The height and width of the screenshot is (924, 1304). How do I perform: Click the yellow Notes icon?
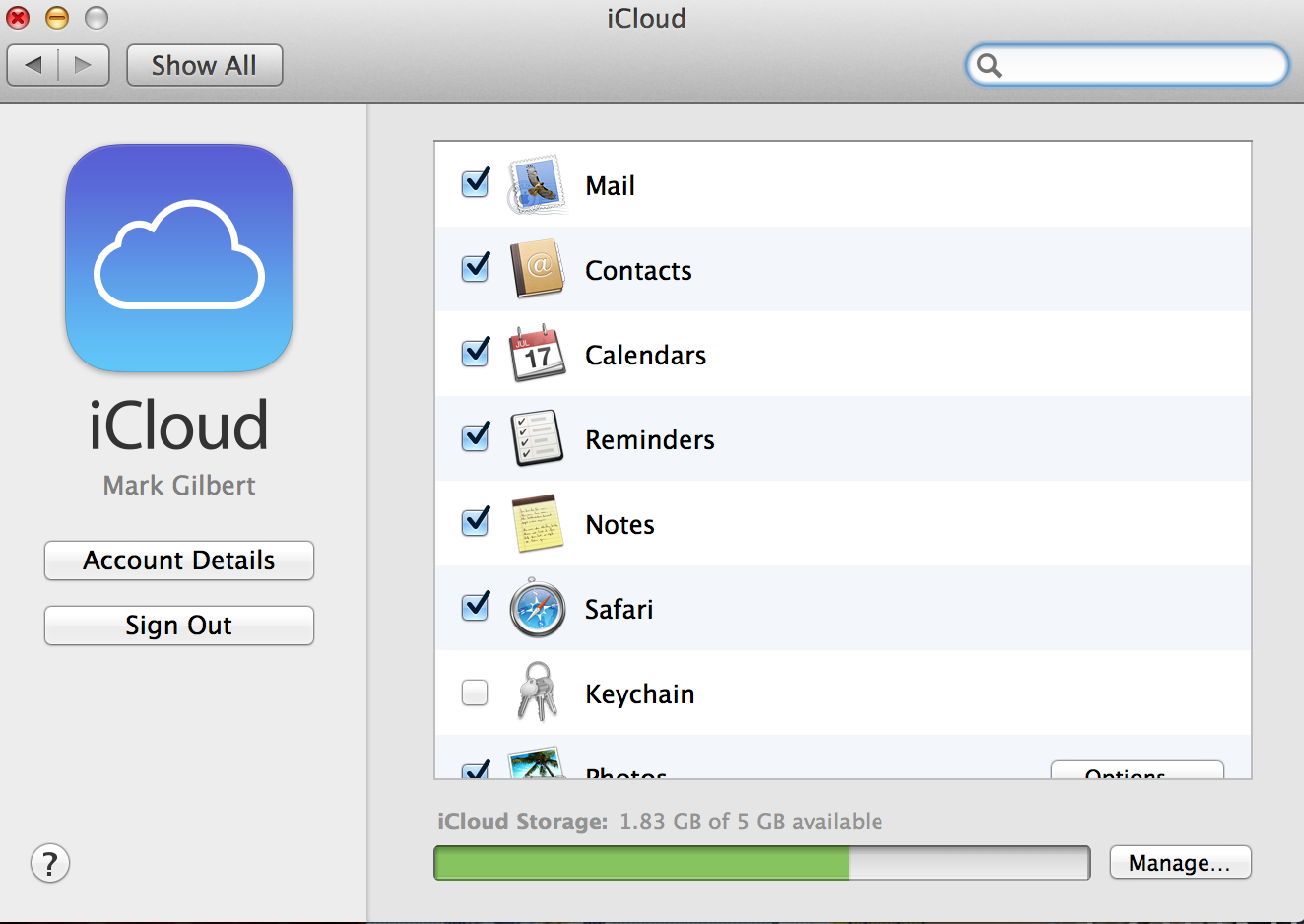click(x=537, y=523)
